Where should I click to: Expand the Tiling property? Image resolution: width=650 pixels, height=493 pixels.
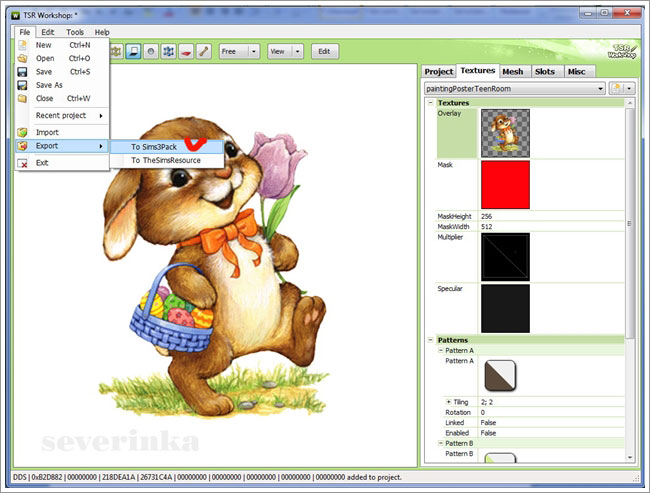(x=447, y=401)
